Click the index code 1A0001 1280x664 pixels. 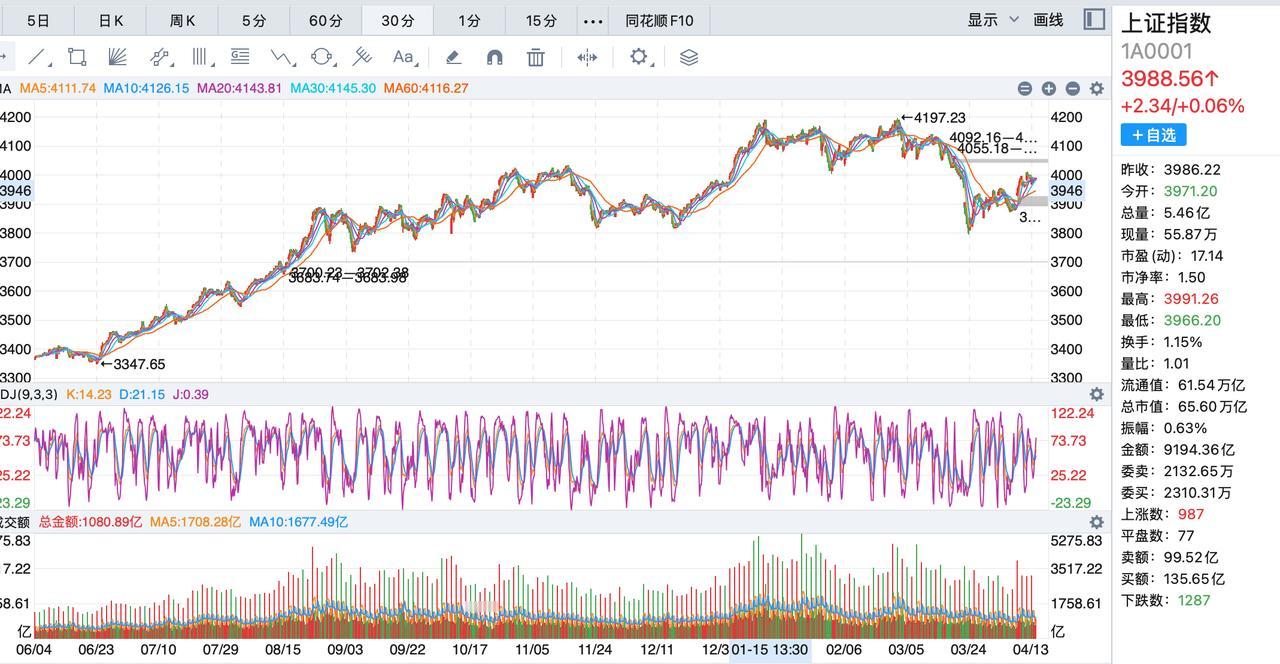click(1157, 51)
